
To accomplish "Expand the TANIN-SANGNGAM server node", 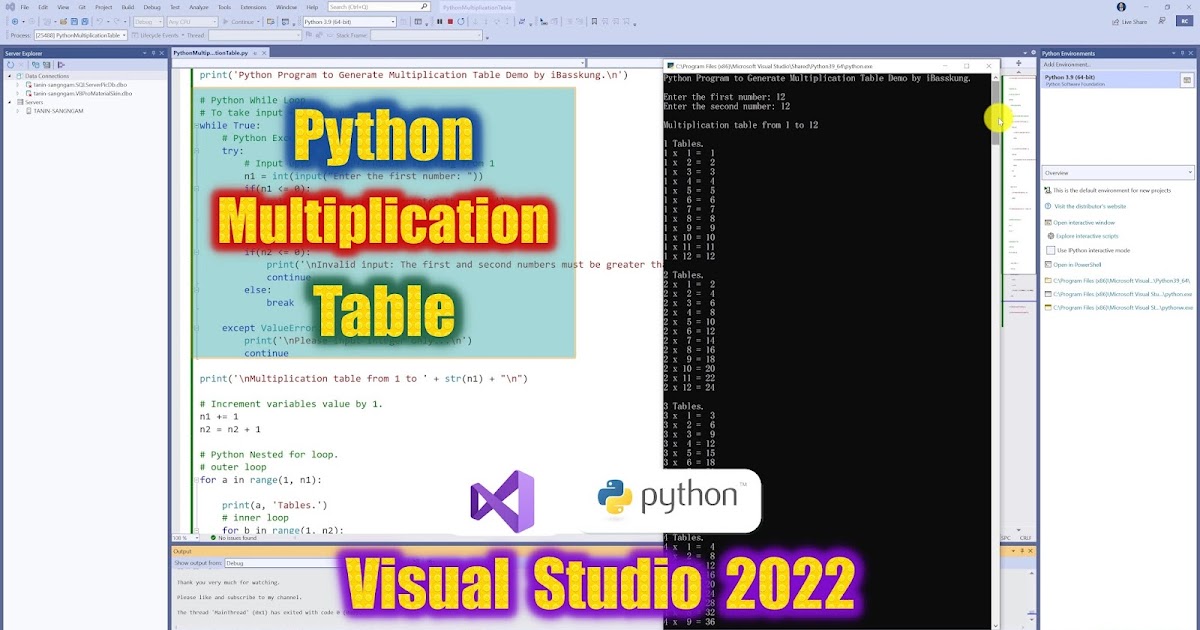I will (17, 111).
